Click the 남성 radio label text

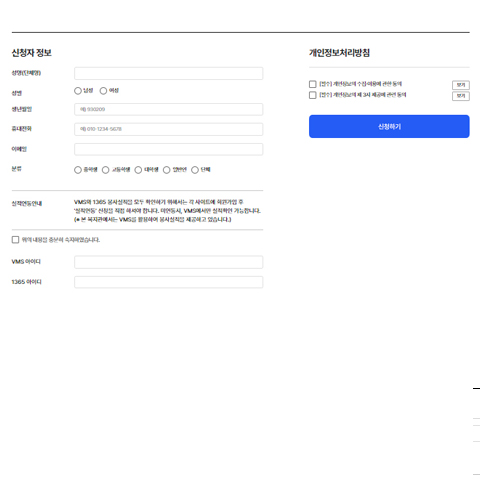tap(88, 90)
